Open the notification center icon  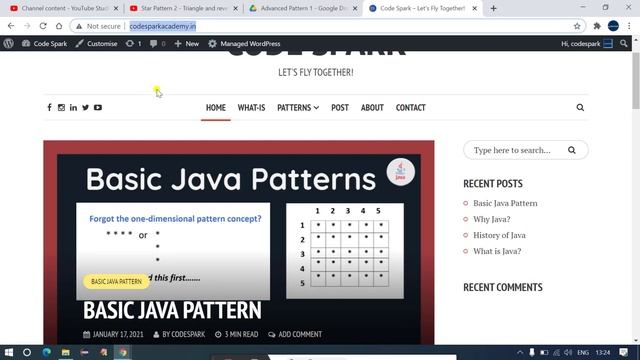(x=624, y=352)
